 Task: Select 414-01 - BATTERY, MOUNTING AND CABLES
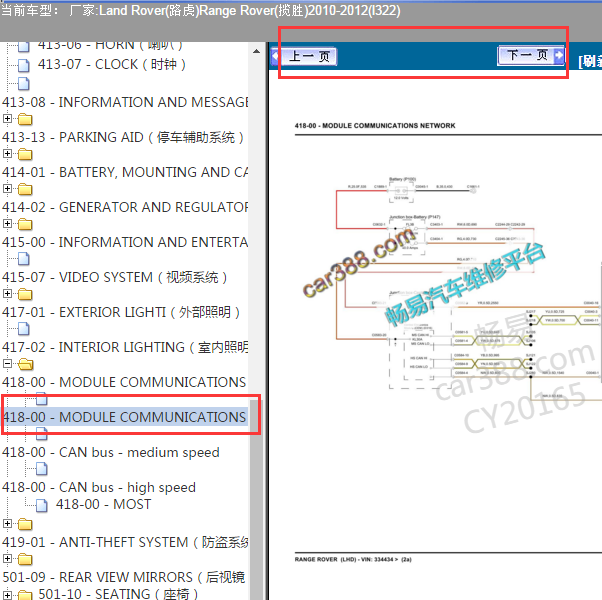tap(125, 172)
